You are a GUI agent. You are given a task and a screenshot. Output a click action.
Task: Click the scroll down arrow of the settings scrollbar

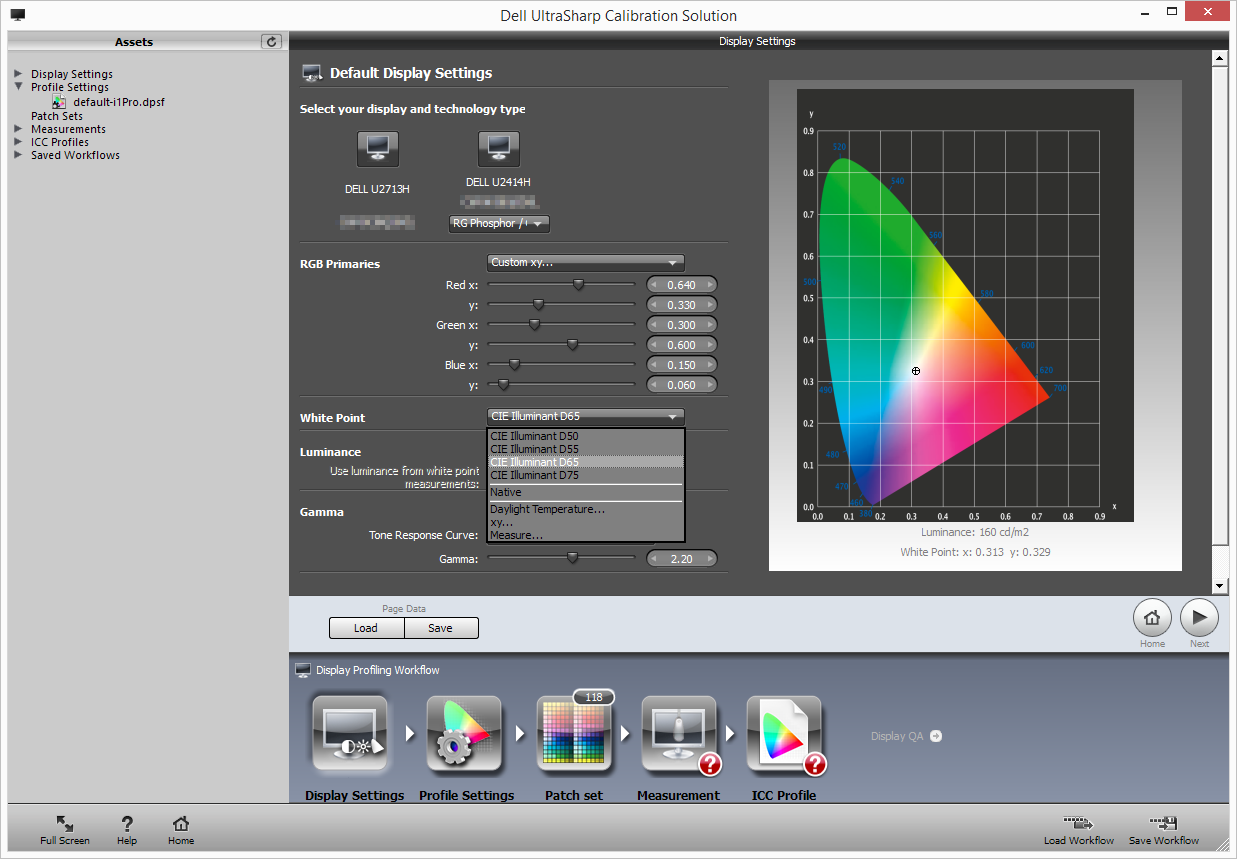click(1219, 586)
